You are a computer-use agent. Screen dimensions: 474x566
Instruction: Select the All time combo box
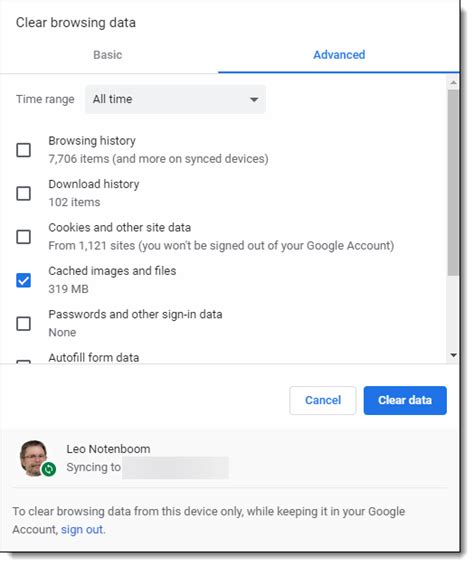point(175,99)
